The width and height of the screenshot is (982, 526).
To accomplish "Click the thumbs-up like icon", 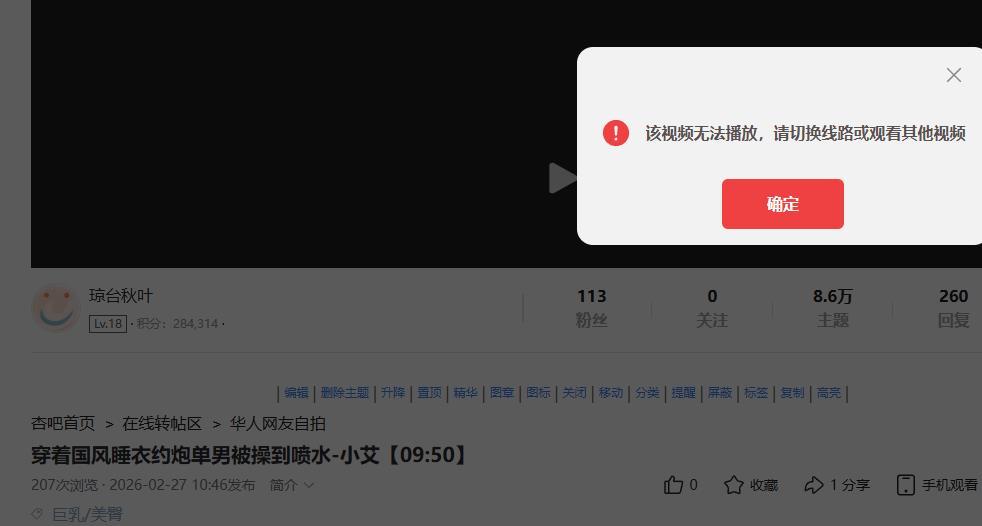I will pyautogui.click(x=673, y=485).
